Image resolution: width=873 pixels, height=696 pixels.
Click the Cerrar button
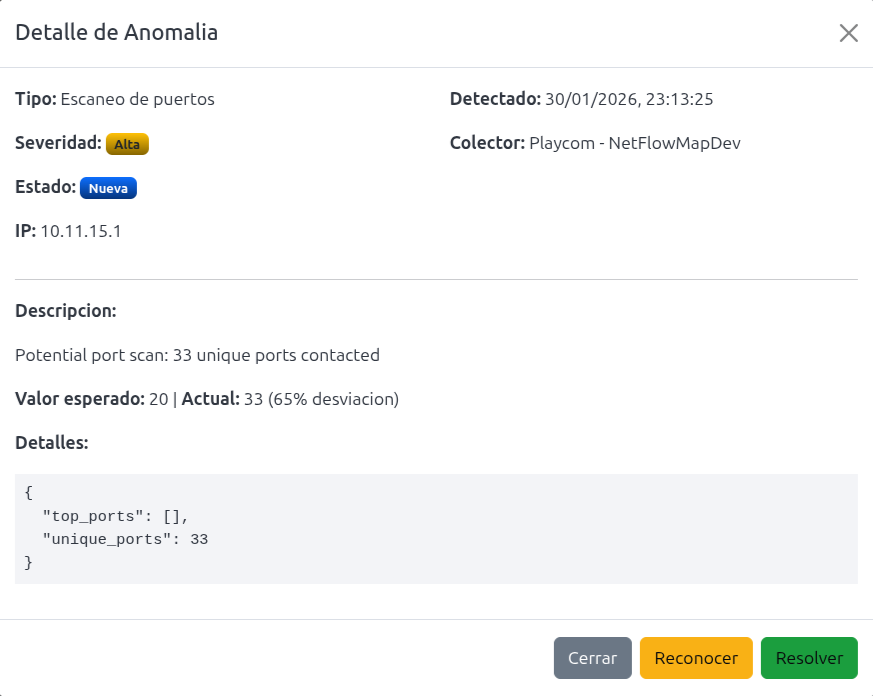[x=593, y=658]
